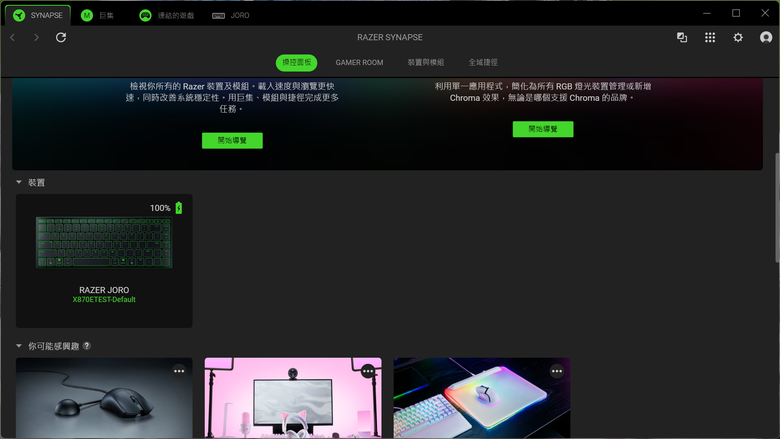Click the keyboard icon beside JORO
The image size is (780, 439).
(x=218, y=16)
